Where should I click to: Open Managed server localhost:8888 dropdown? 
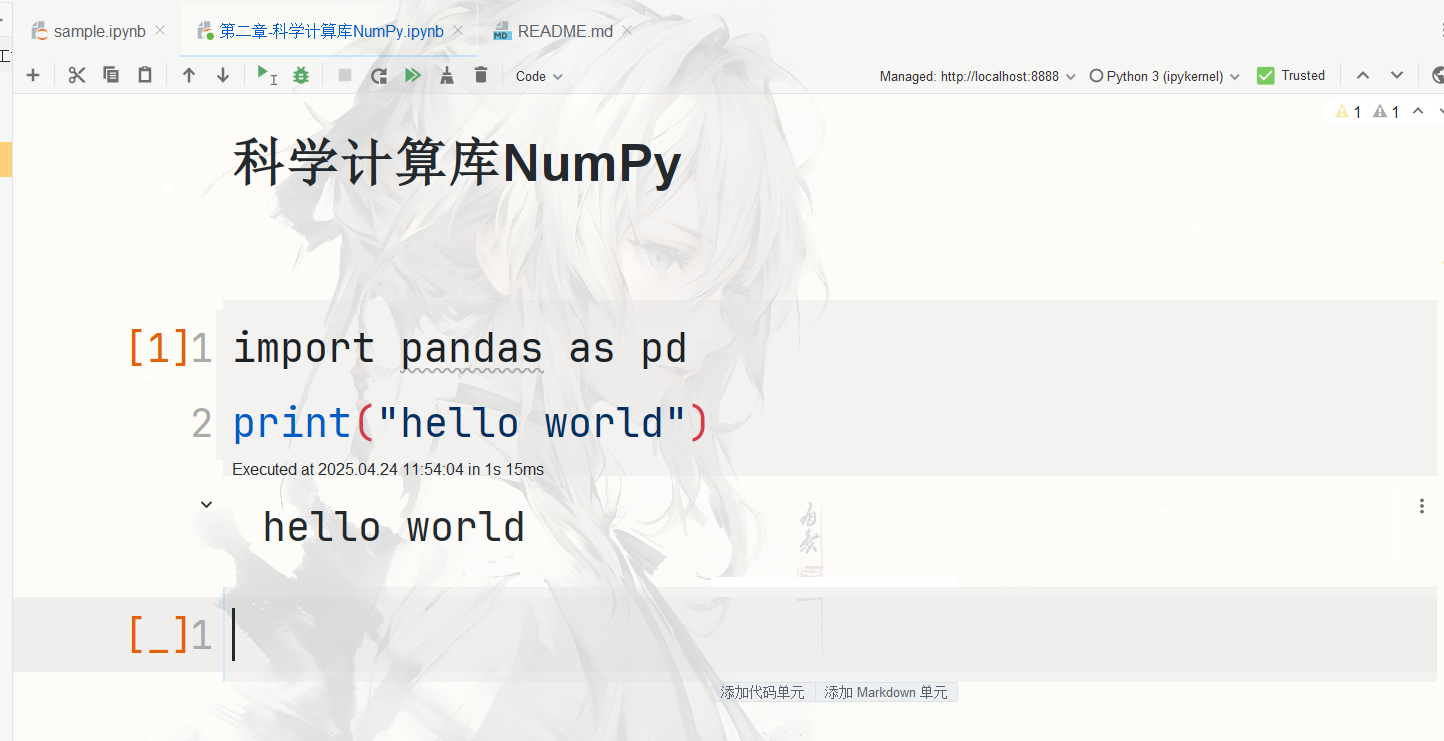[977, 76]
